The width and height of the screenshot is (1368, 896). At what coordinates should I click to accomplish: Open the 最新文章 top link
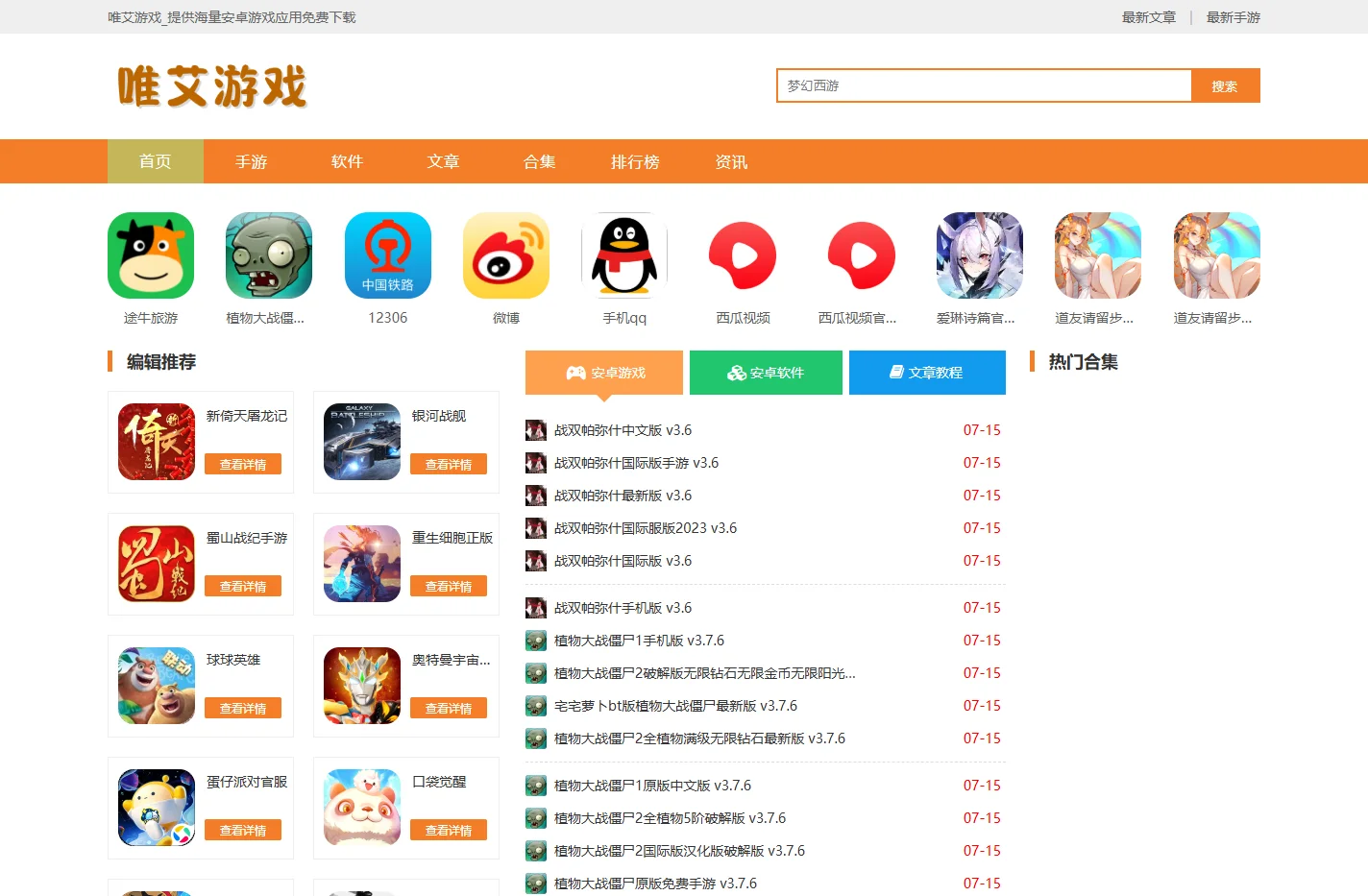point(1149,17)
